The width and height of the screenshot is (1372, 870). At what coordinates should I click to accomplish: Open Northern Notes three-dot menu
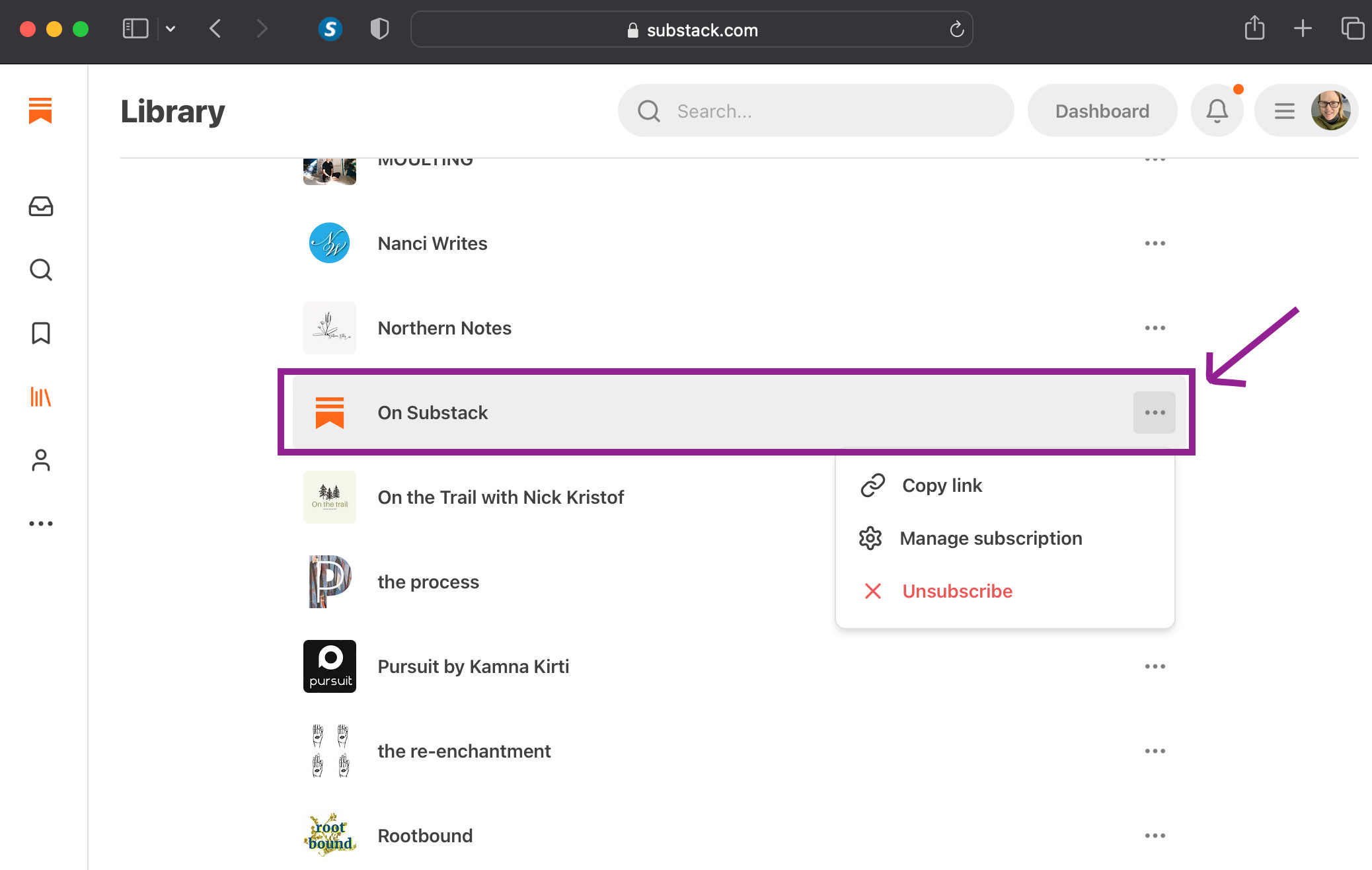[x=1155, y=328]
